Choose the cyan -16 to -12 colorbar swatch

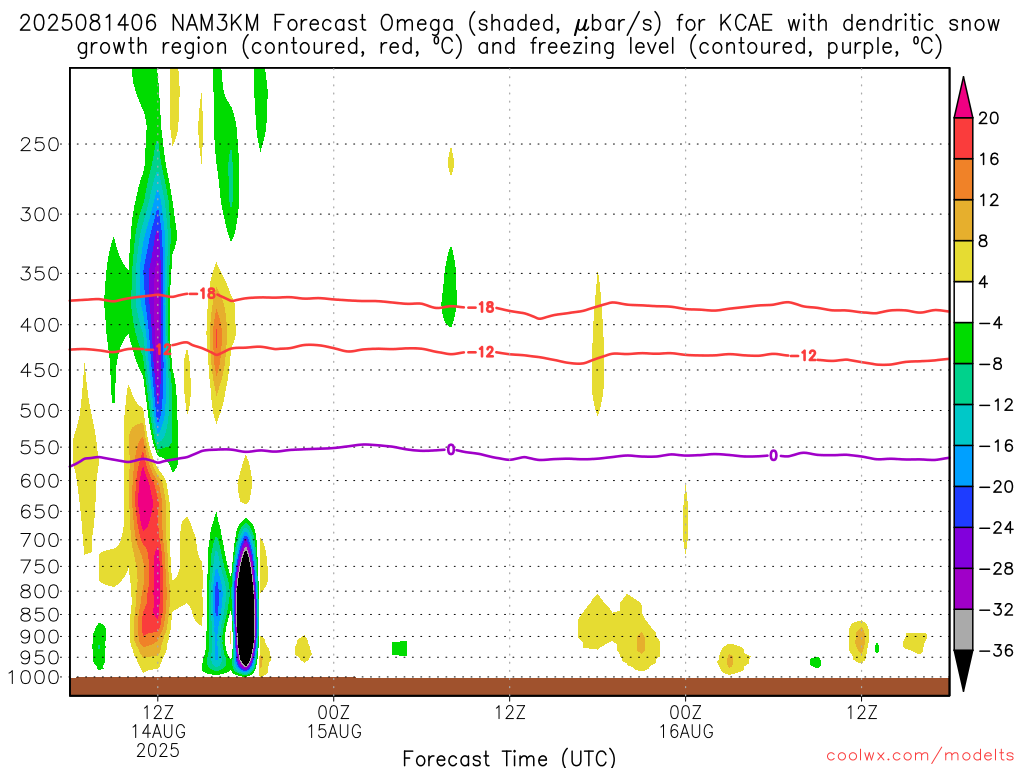pyautogui.click(x=963, y=425)
